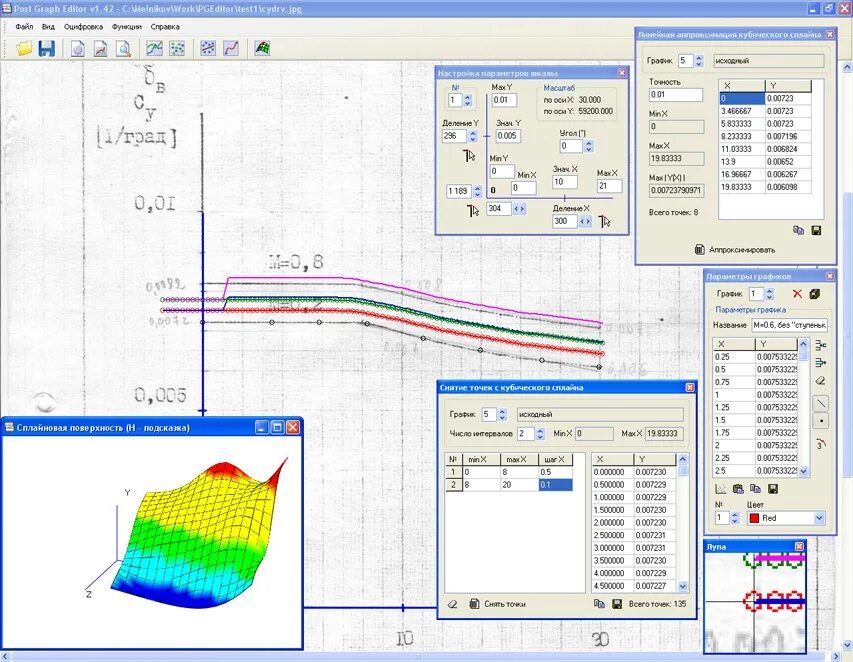Viewport: 853px width, 662px height.
Task: Adjust График stepper in Линейная аппроксимация panel
Action: 699,61
